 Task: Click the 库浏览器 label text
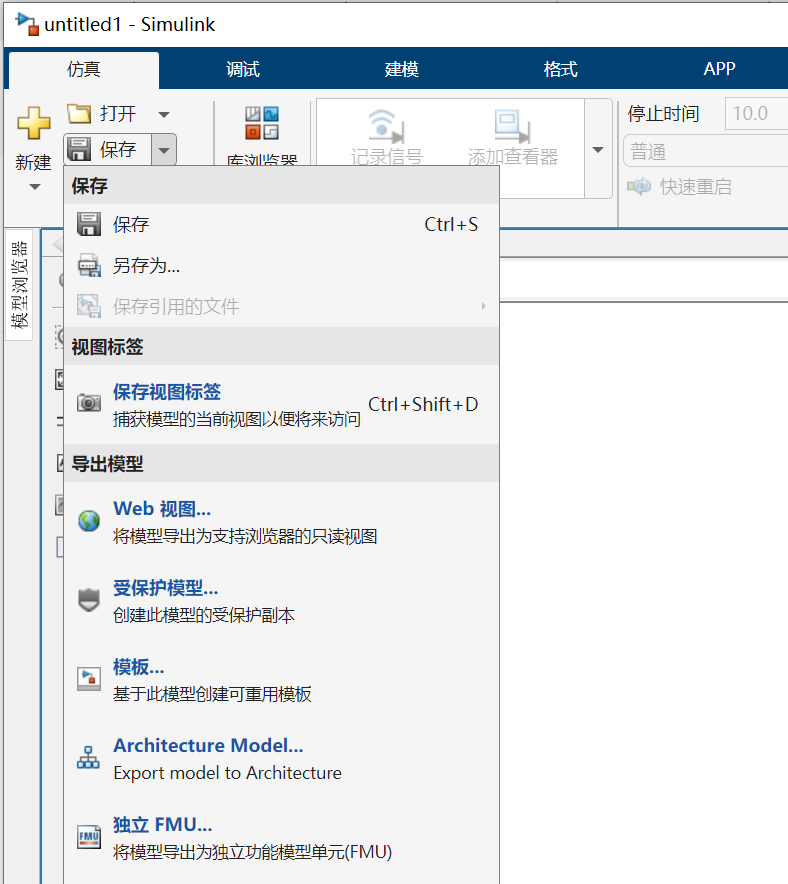[262, 160]
